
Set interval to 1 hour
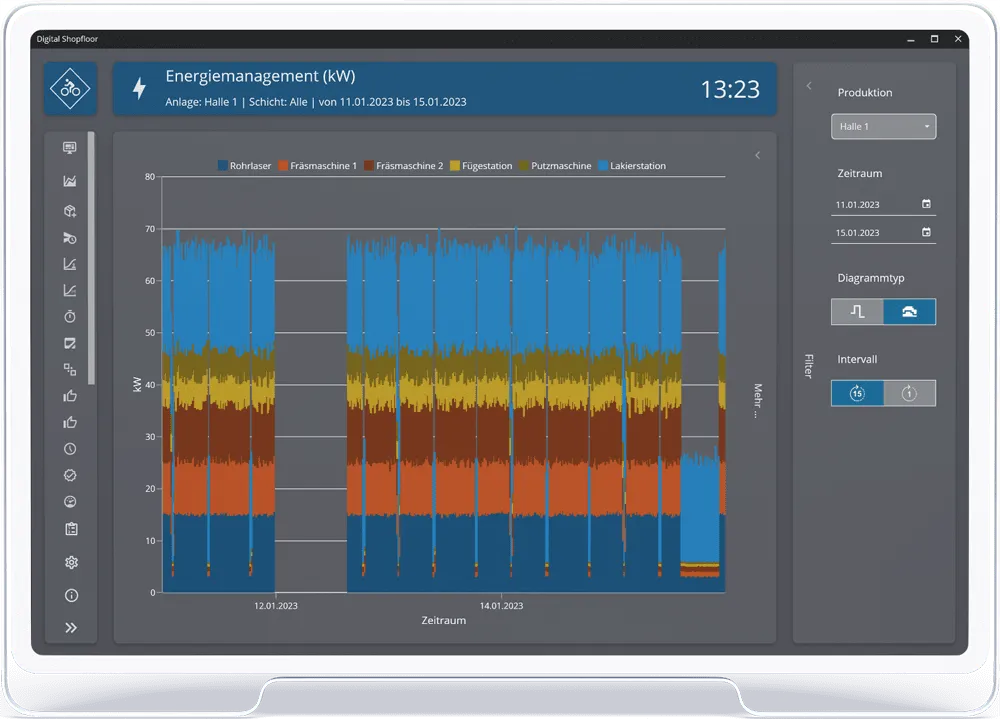(x=909, y=393)
